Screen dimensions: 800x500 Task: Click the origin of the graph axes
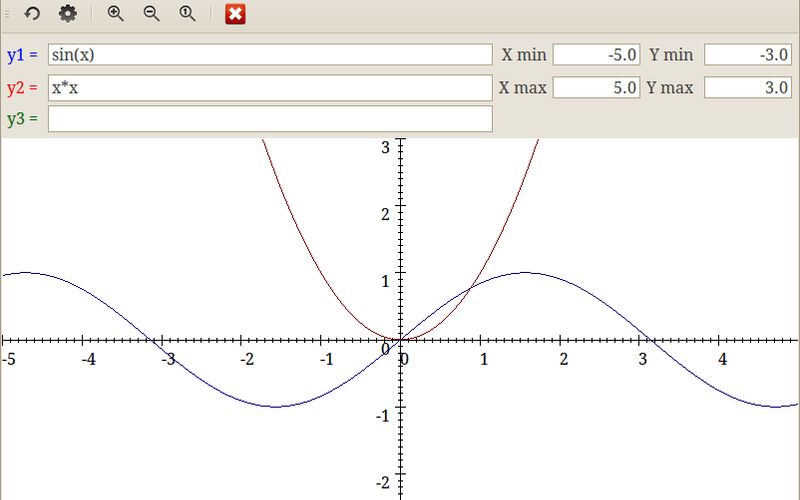[x=401, y=340]
